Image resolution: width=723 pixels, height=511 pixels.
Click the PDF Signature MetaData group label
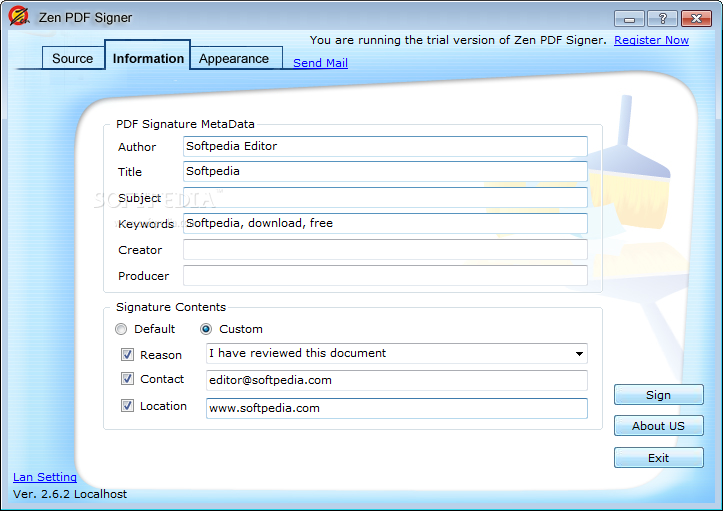185,124
